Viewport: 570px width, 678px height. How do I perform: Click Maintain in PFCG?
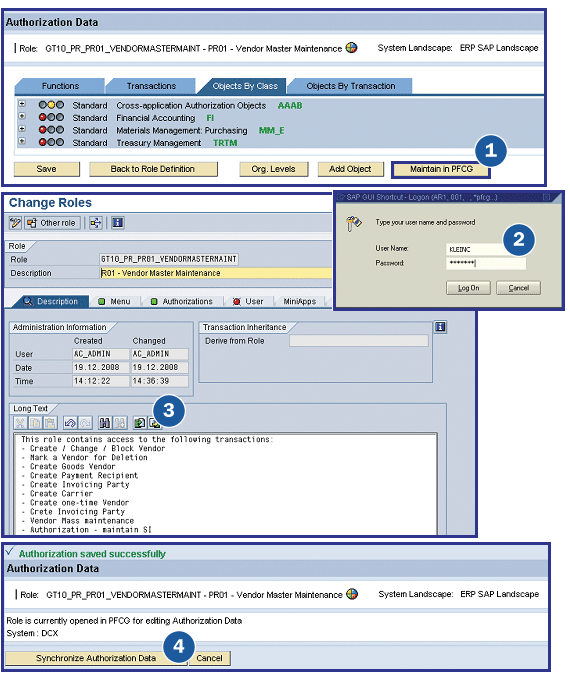pos(441,169)
